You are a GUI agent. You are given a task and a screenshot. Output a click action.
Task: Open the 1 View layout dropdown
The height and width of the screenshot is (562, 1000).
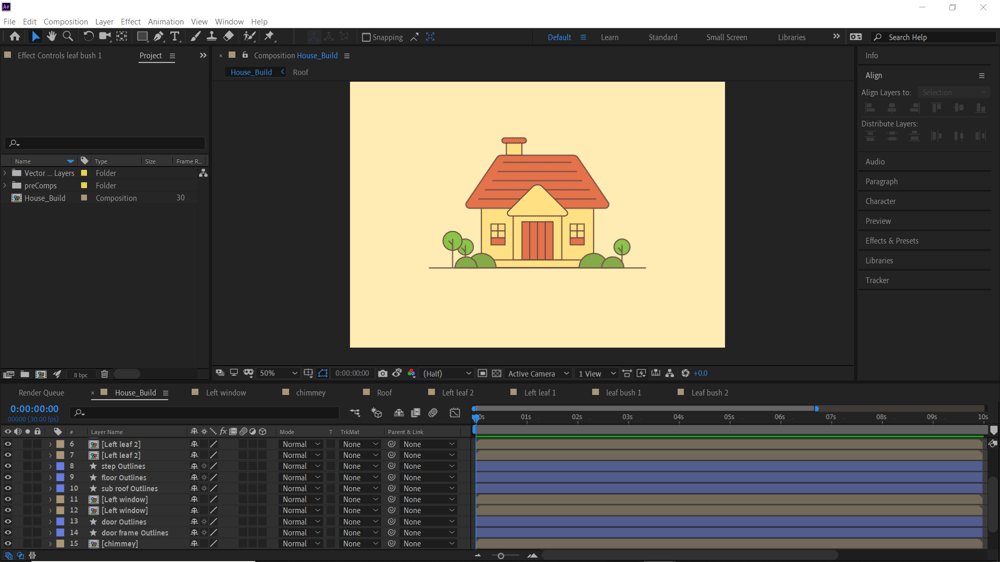click(x=597, y=373)
